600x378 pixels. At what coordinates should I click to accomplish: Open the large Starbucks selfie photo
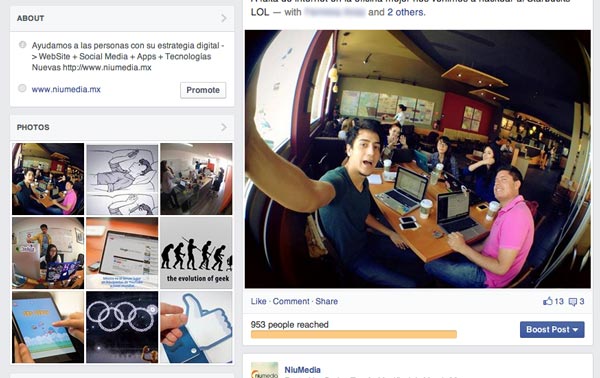417,159
